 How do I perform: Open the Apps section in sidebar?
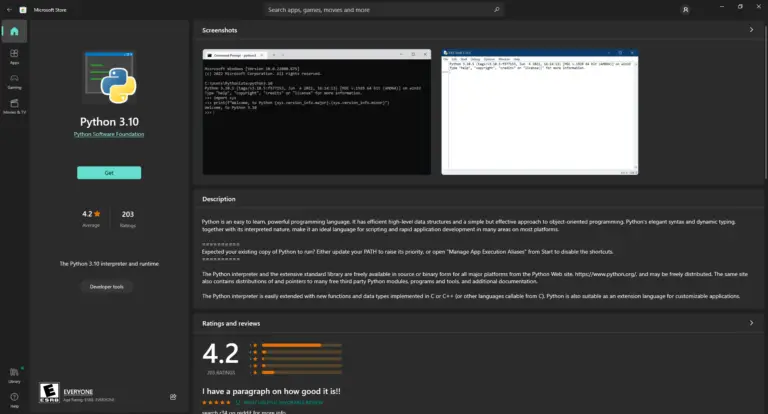[x=14, y=56]
